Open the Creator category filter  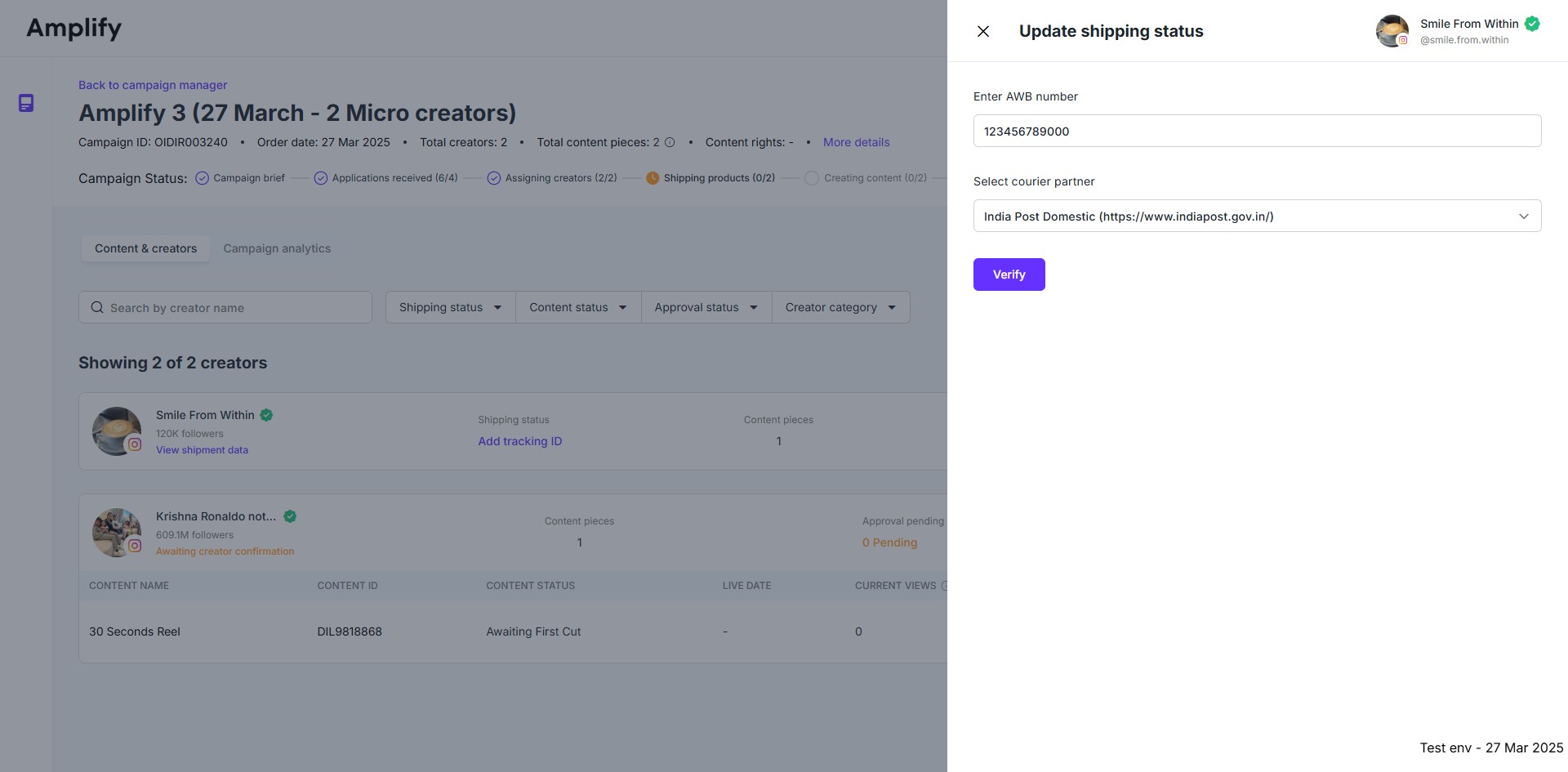pos(840,308)
